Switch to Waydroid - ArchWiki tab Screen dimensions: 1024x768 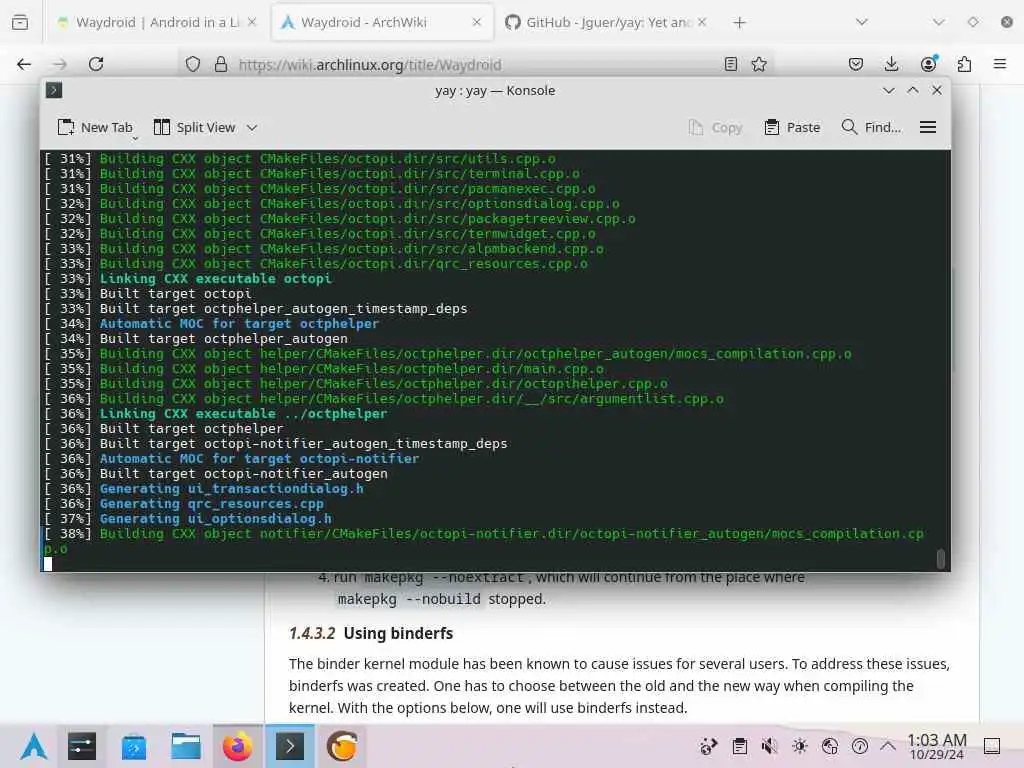point(381,22)
